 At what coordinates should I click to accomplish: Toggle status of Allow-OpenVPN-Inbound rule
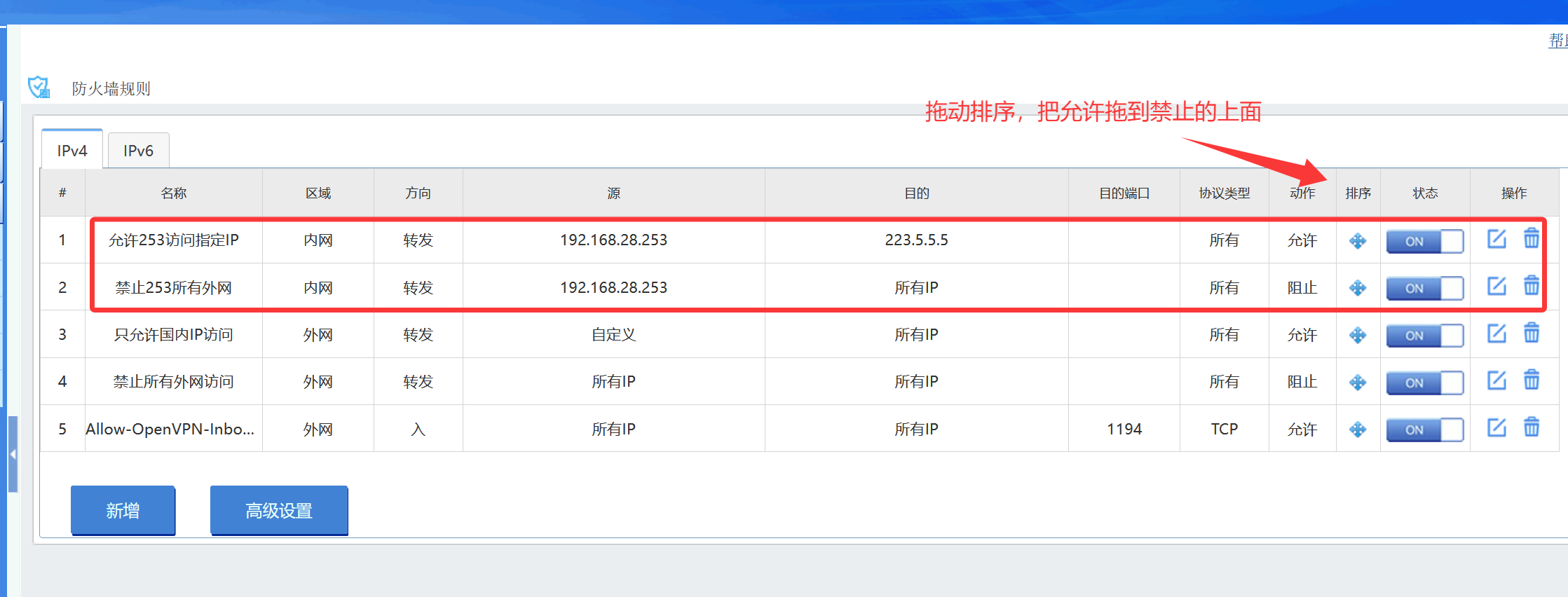1424,430
